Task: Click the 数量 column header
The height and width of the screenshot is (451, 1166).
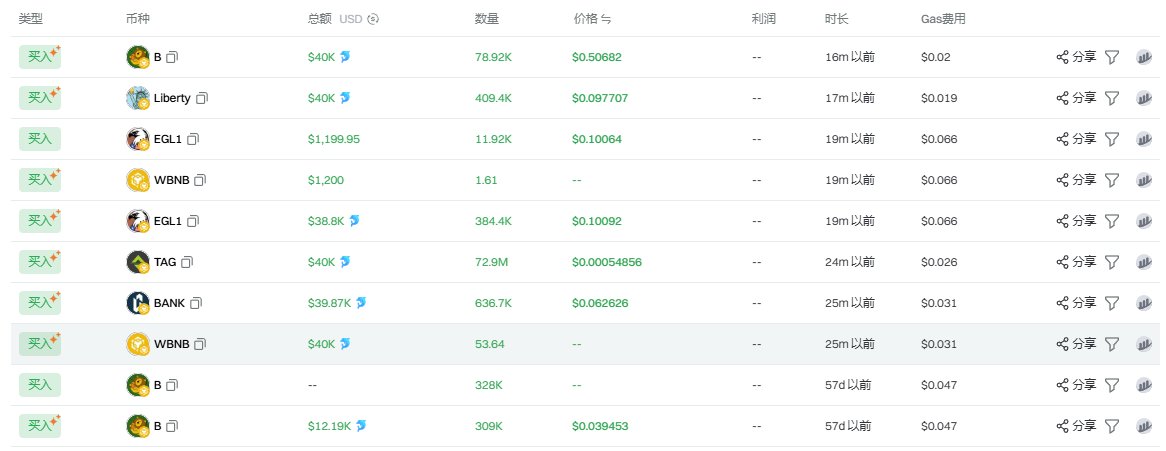Action: point(486,19)
